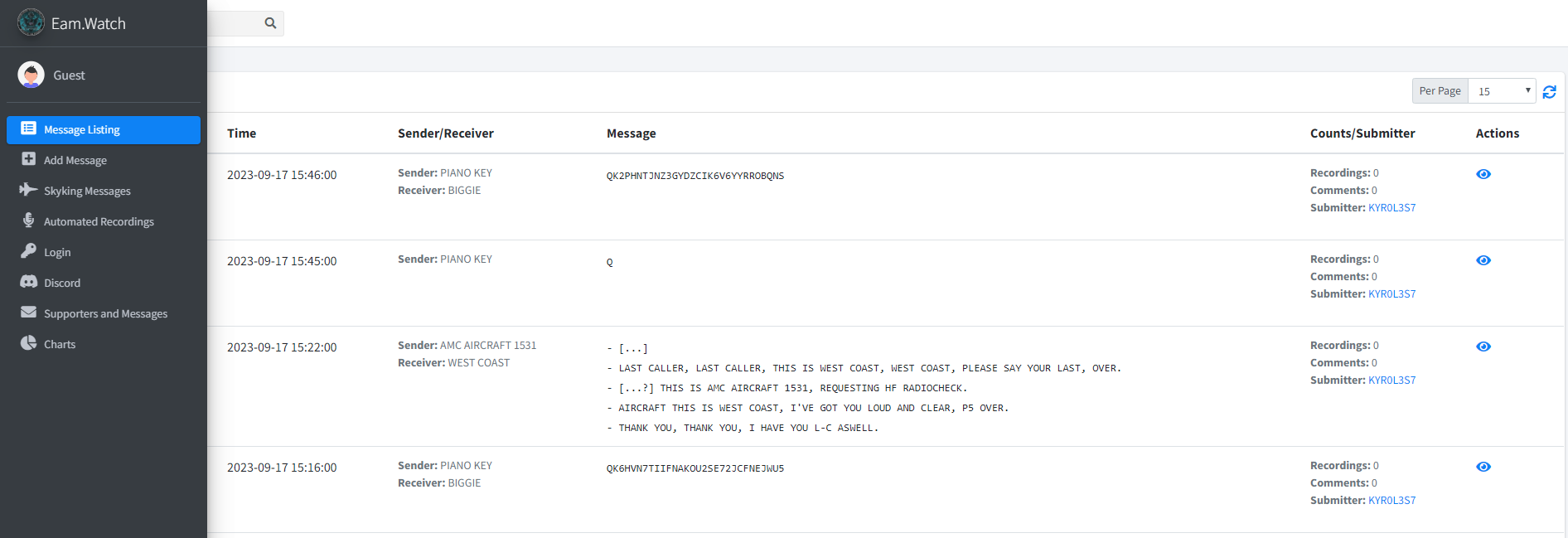The image size is (1568, 538).
Task: View the 15:46:00 message via eye icon
Action: click(x=1483, y=174)
